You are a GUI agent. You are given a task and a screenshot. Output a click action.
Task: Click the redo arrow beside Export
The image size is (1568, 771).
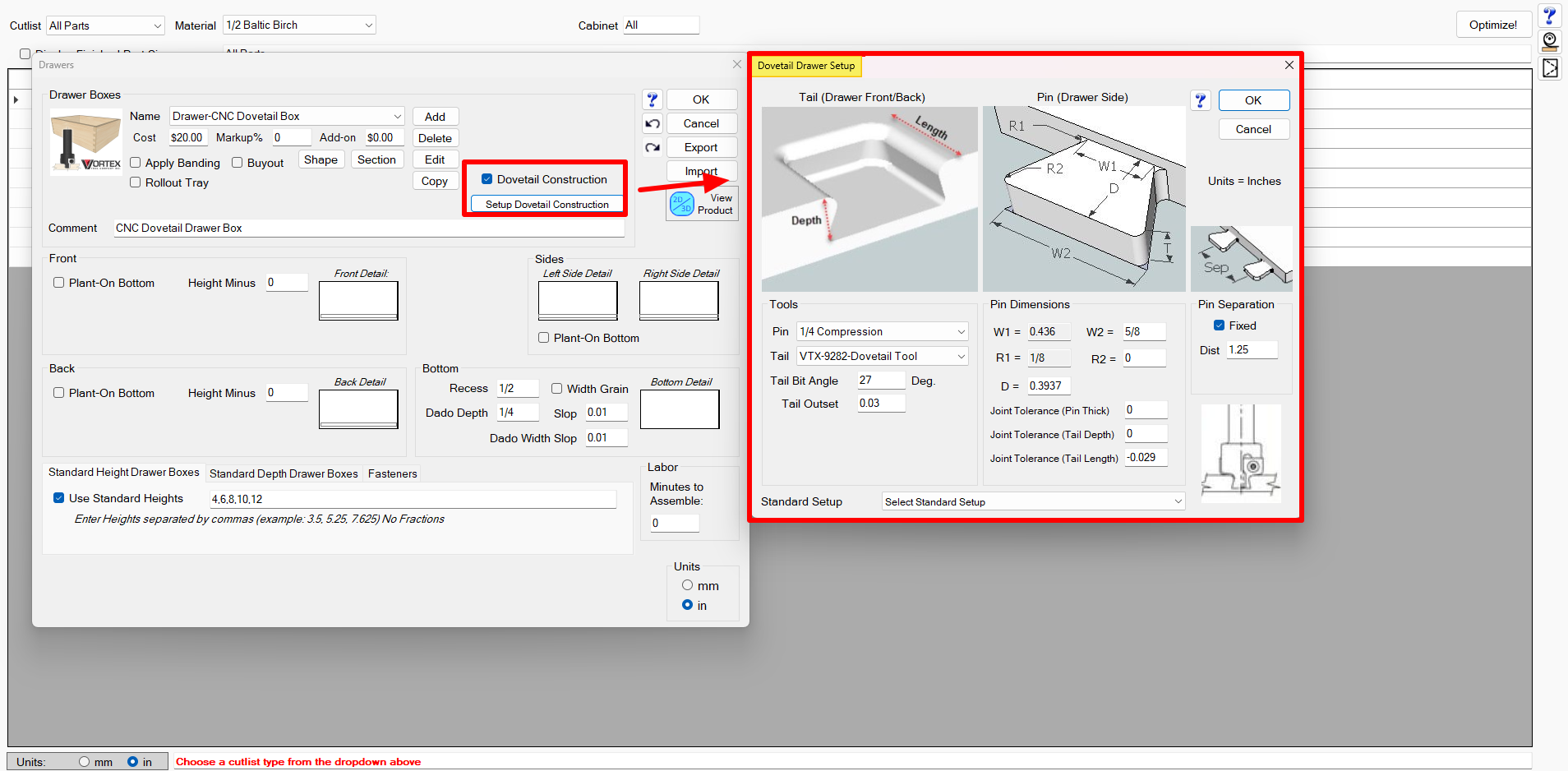(653, 148)
